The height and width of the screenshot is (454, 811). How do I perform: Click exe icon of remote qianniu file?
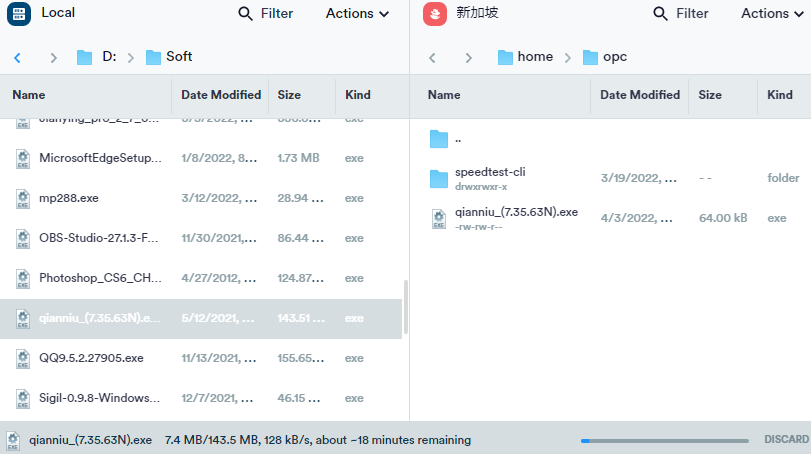tap(439, 218)
